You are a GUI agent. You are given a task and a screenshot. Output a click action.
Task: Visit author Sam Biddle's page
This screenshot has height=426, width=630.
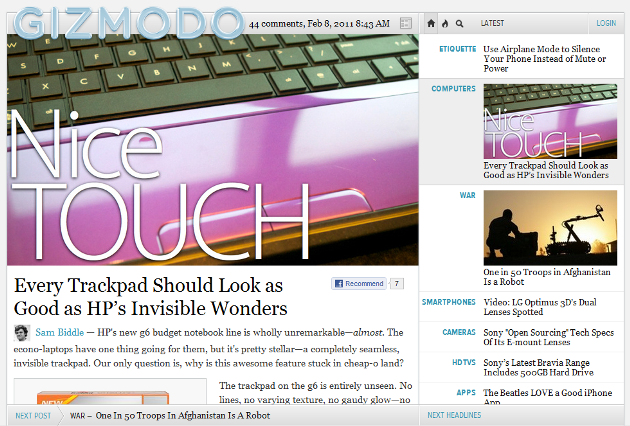point(59,332)
